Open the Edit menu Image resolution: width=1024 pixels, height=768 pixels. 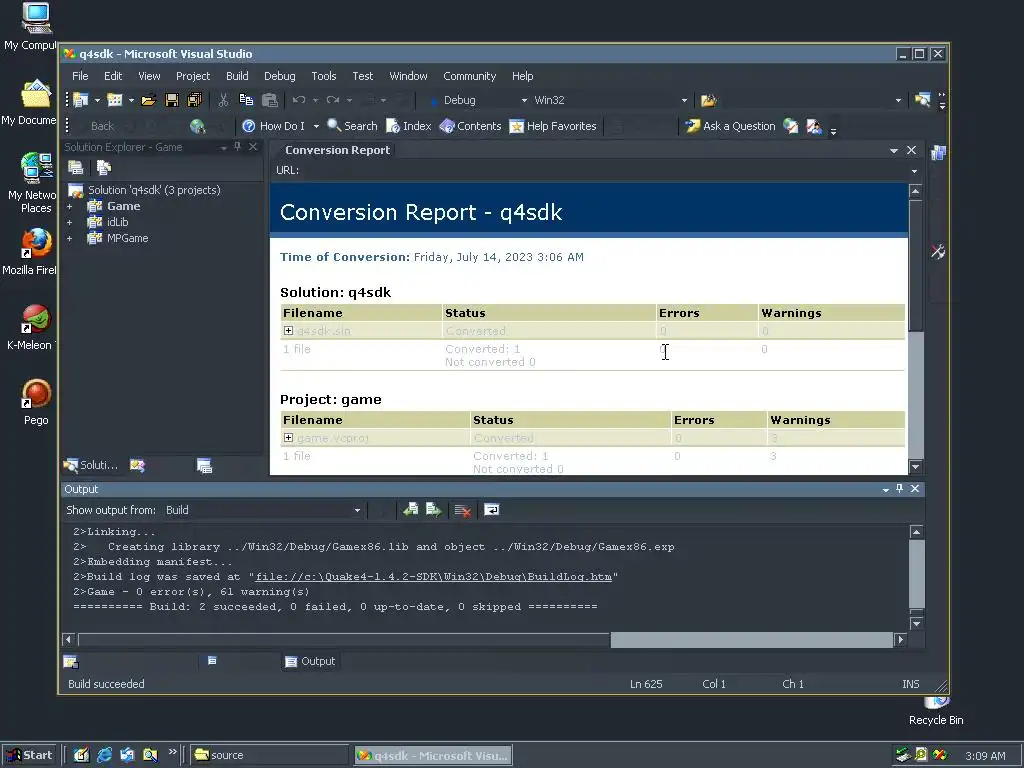pos(113,76)
